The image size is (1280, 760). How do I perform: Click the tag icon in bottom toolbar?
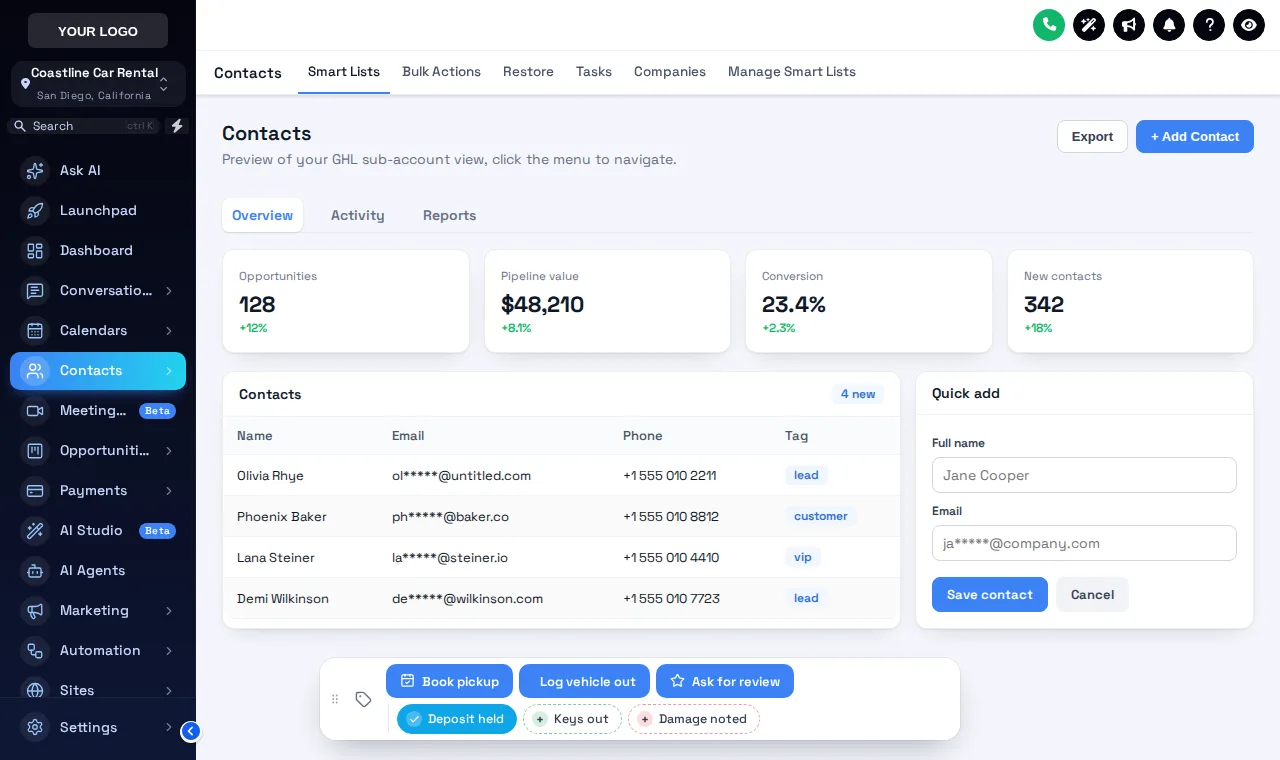click(364, 699)
